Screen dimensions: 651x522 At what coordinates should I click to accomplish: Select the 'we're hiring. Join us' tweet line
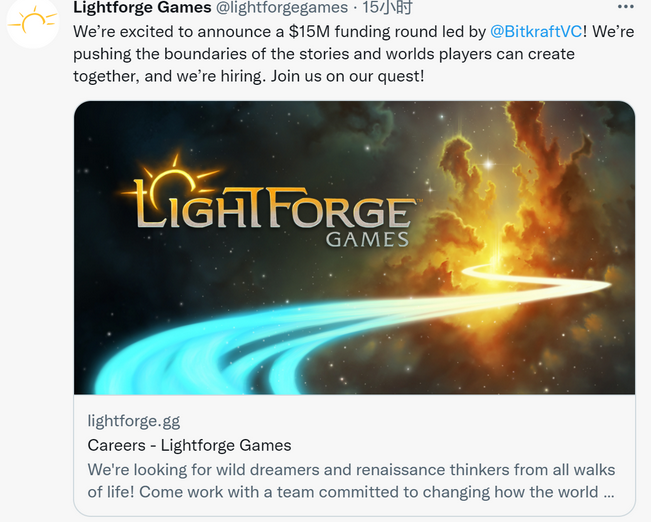249,76
